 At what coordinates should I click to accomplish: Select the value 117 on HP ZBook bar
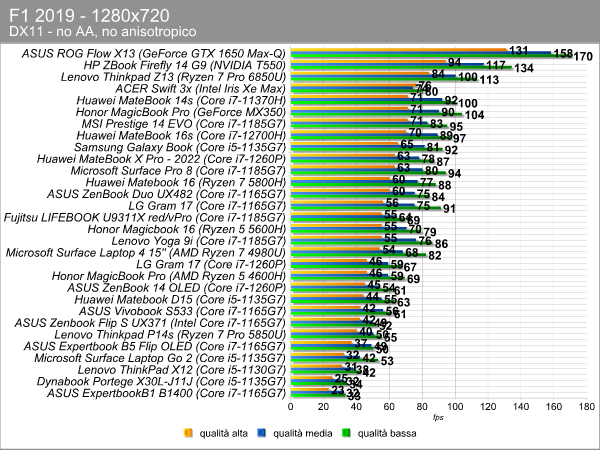pos(496,65)
